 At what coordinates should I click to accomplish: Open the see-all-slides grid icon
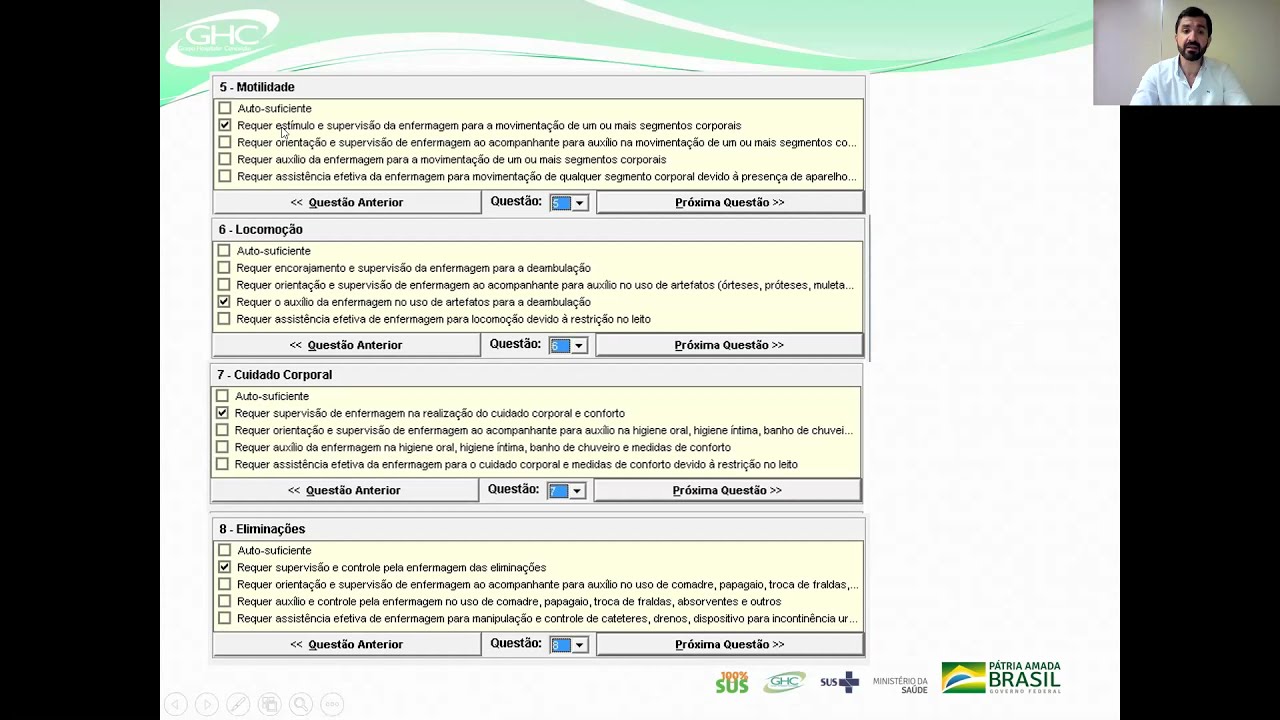click(269, 705)
